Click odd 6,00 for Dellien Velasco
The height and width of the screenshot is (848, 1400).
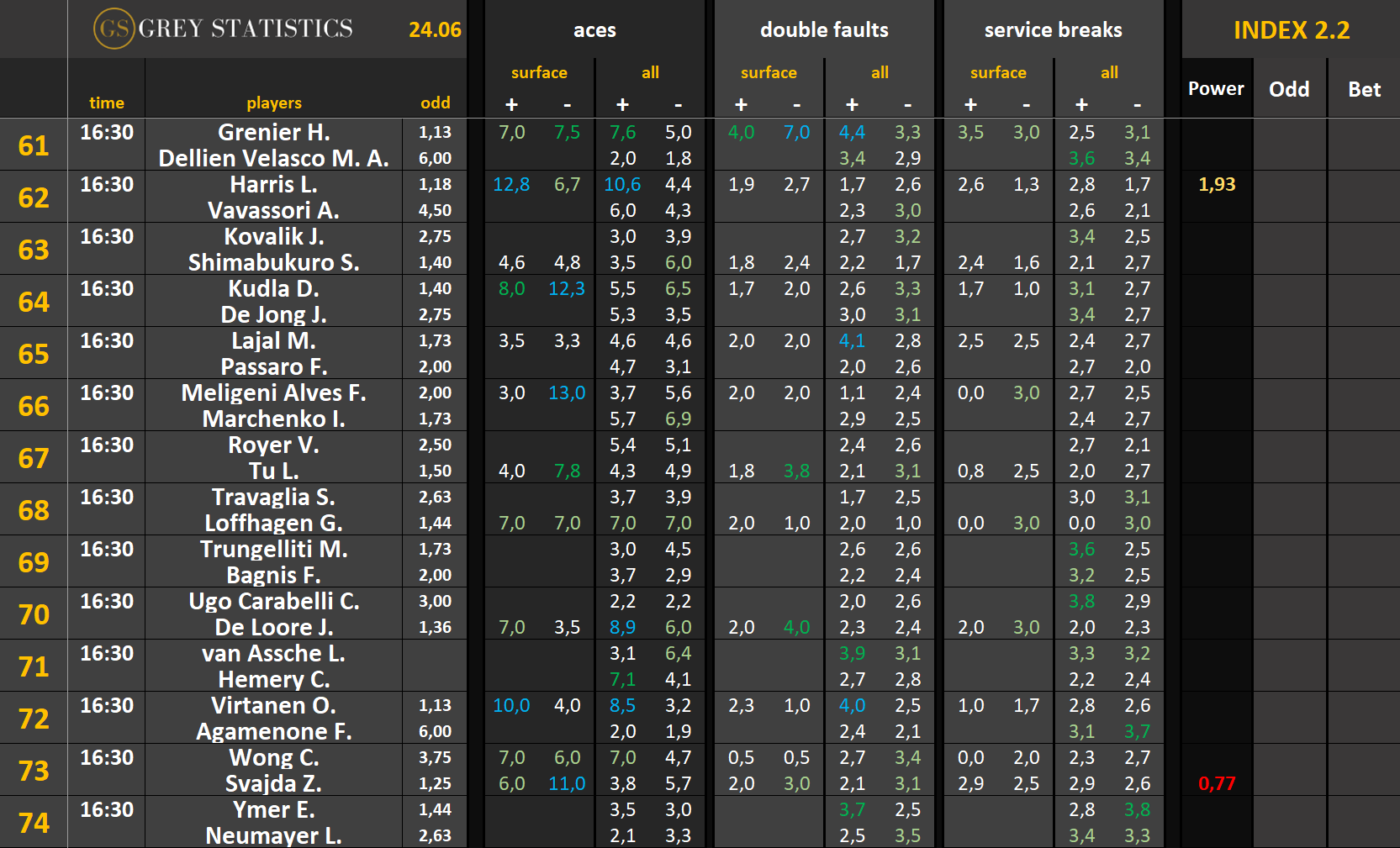click(x=435, y=158)
